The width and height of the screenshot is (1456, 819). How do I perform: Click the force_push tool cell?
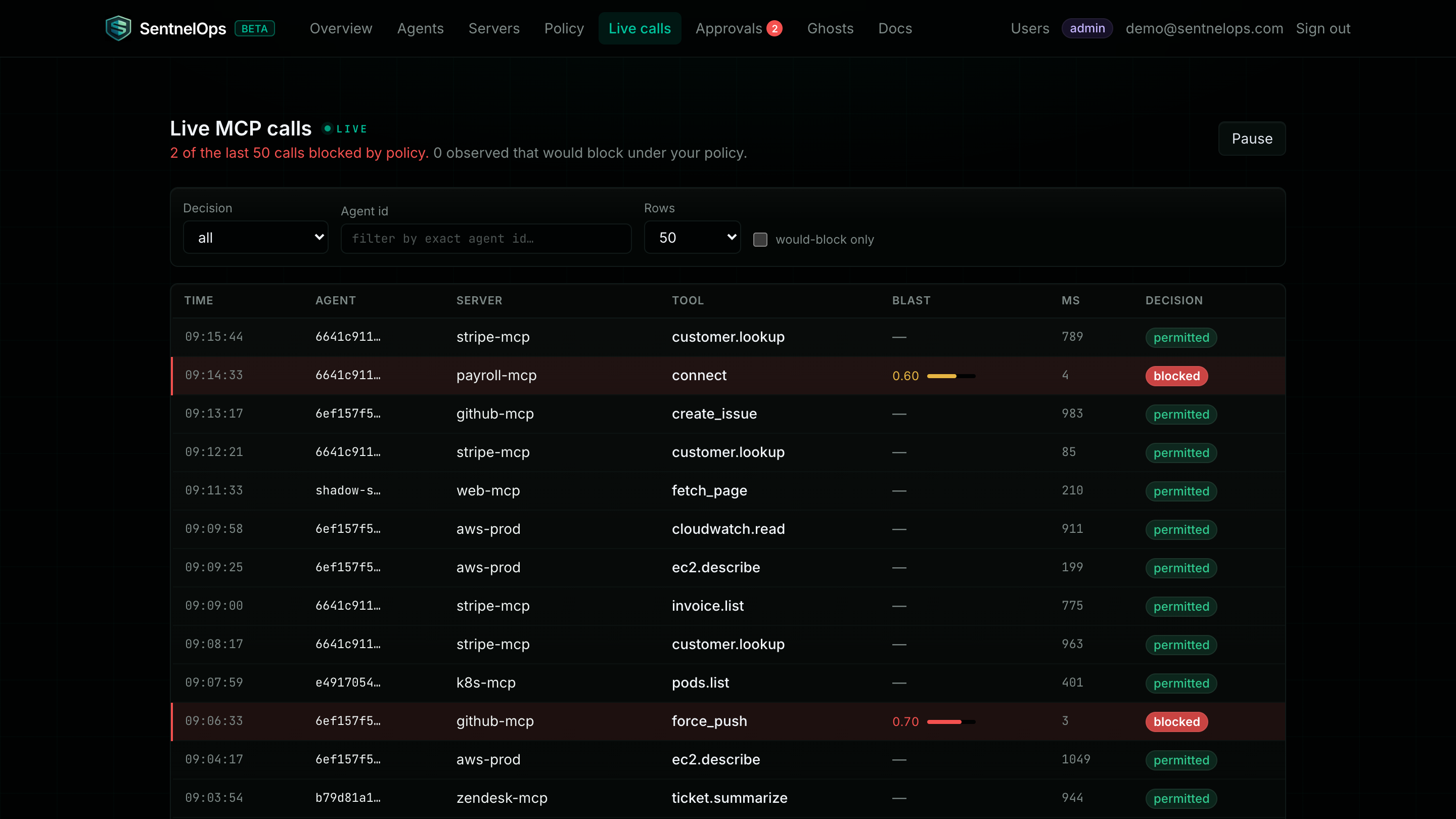tap(709, 721)
